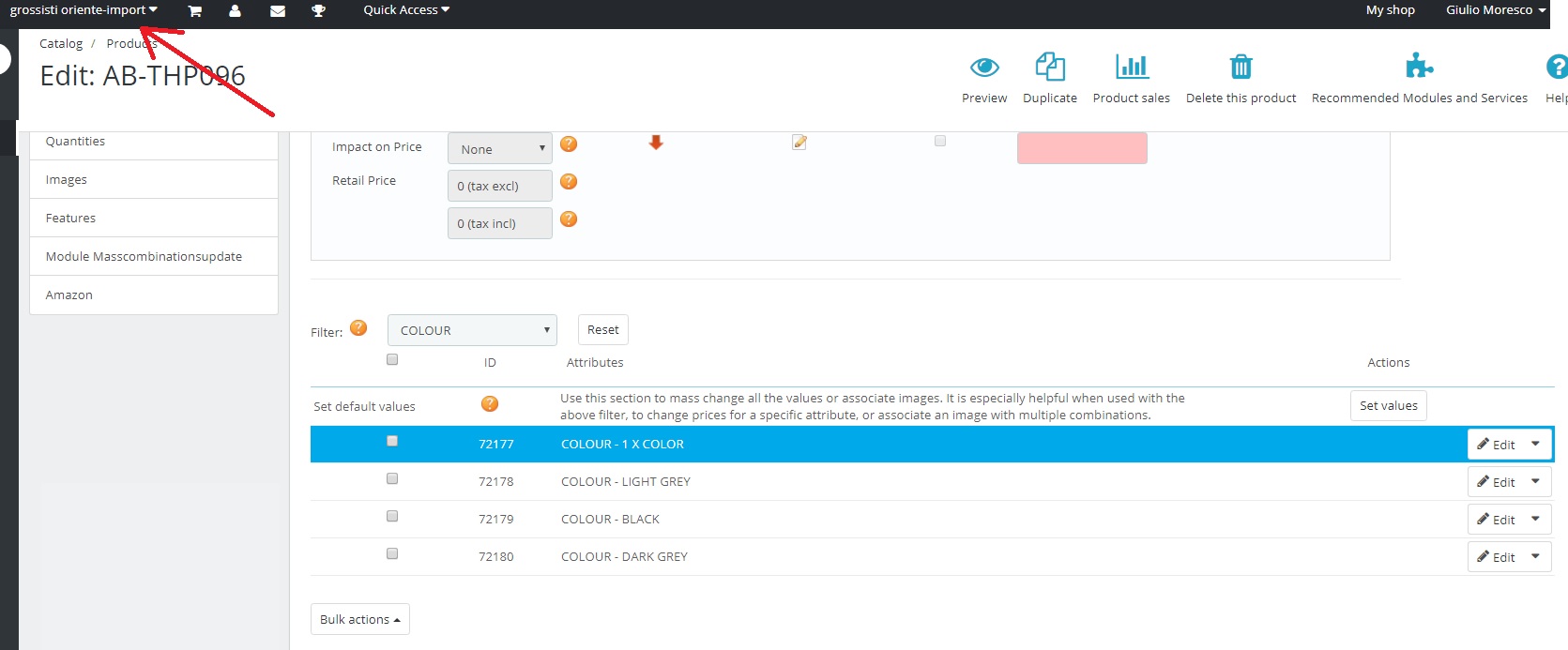Open the grossisti oriente-import shop dropdown
This screenshot has width=1568, height=650.
click(x=84, y=10)
